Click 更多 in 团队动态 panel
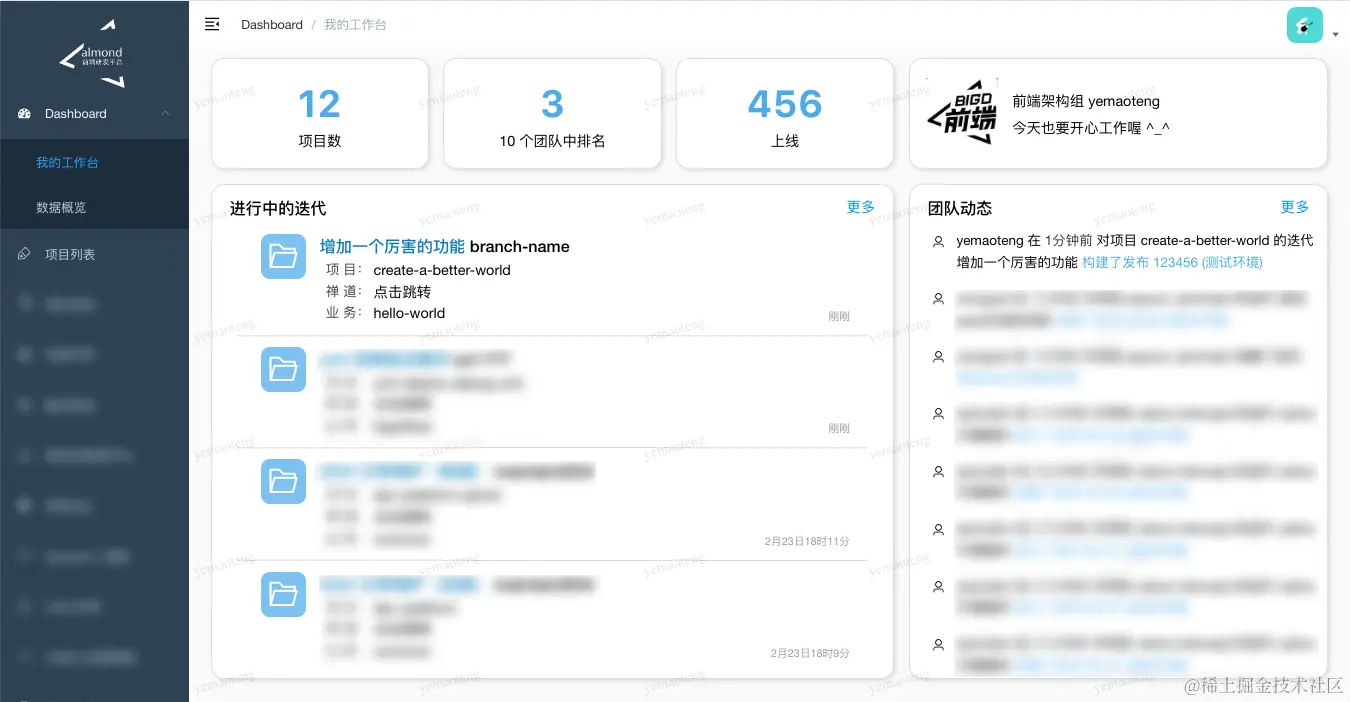 (x=1295, y=207)
